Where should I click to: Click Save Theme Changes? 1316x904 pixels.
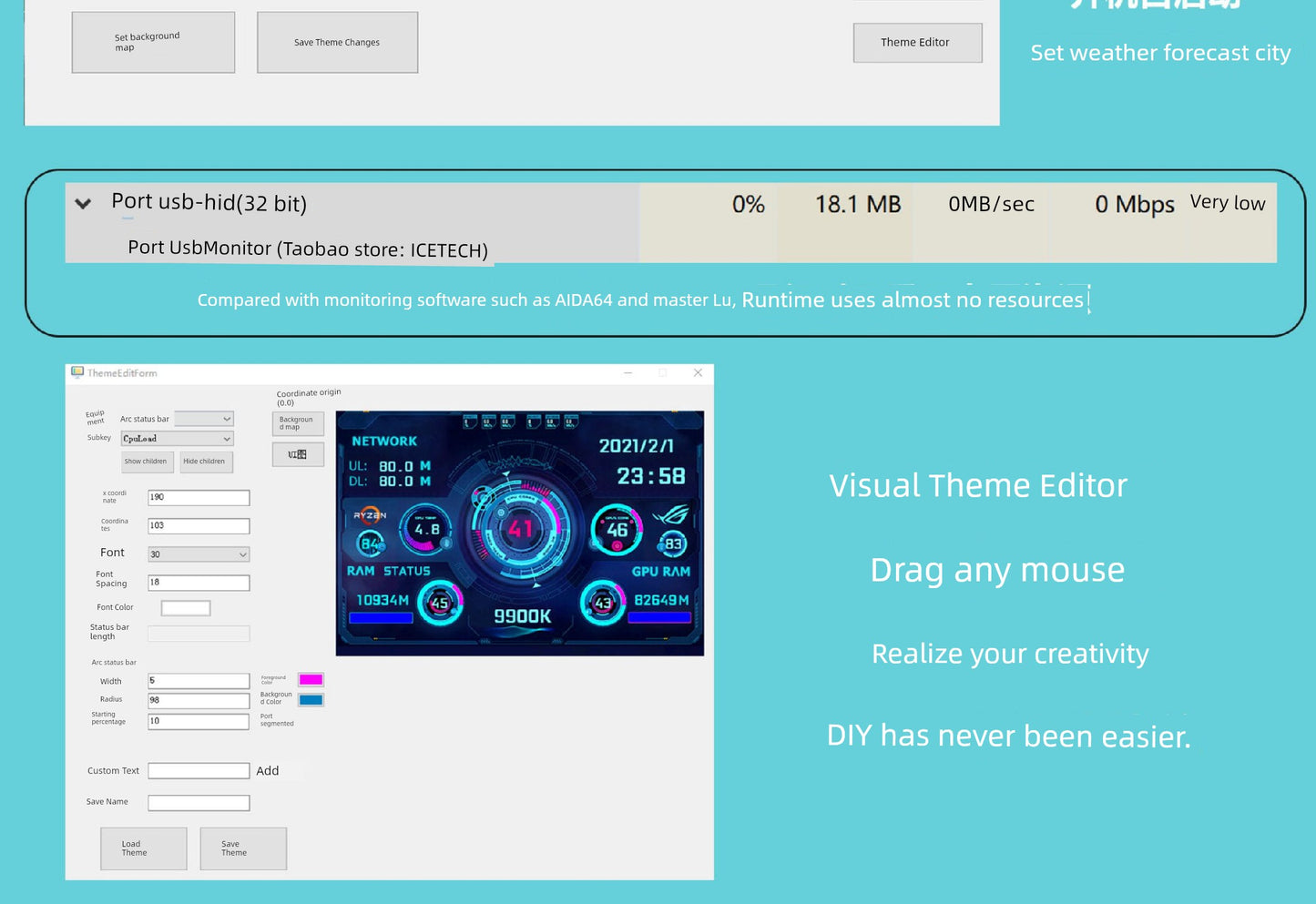point(336,42)
